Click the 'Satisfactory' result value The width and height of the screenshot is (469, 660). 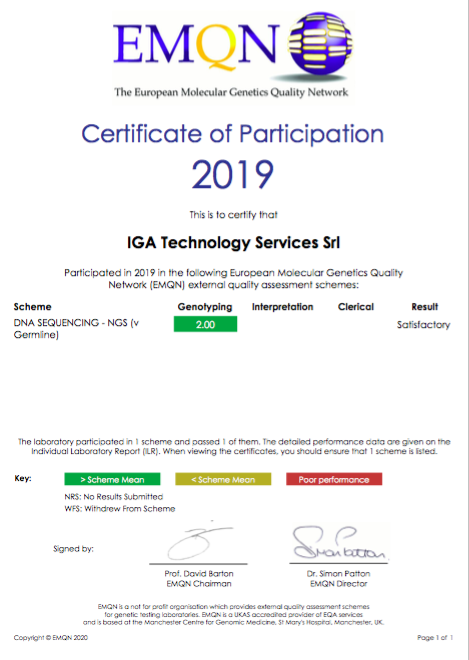pyautogui.click(x=424, y=325)
